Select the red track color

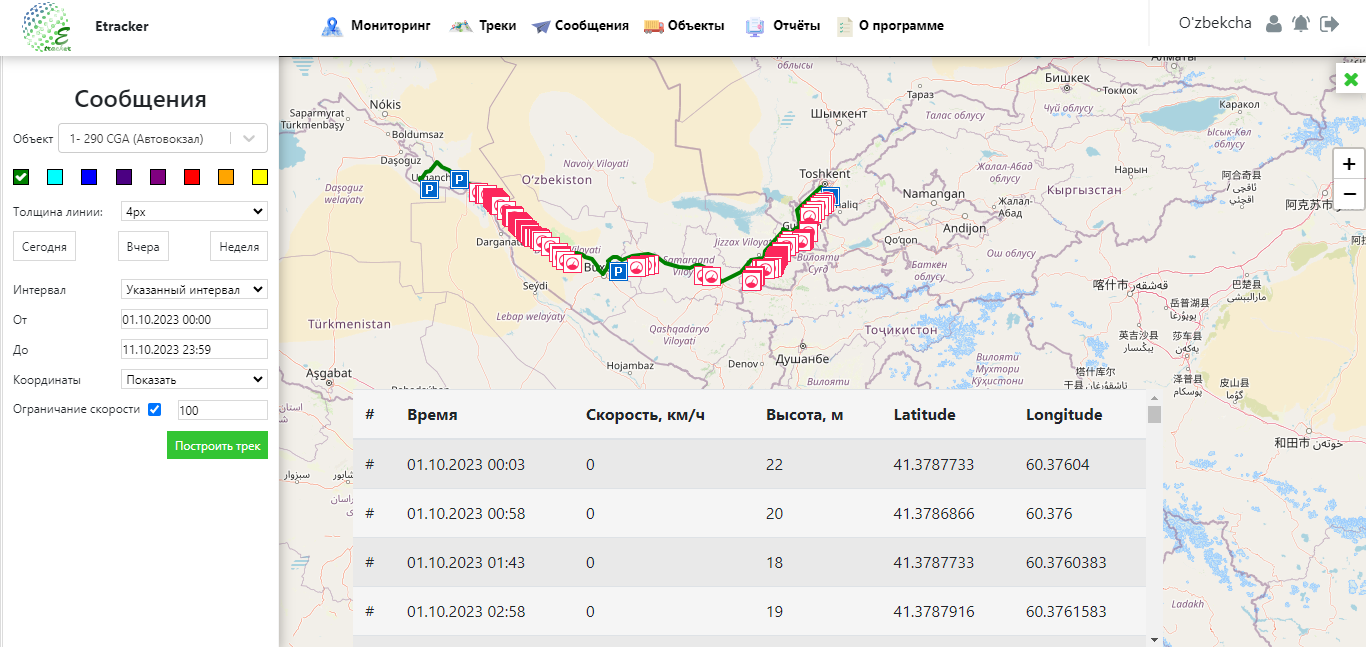(192, 177)
